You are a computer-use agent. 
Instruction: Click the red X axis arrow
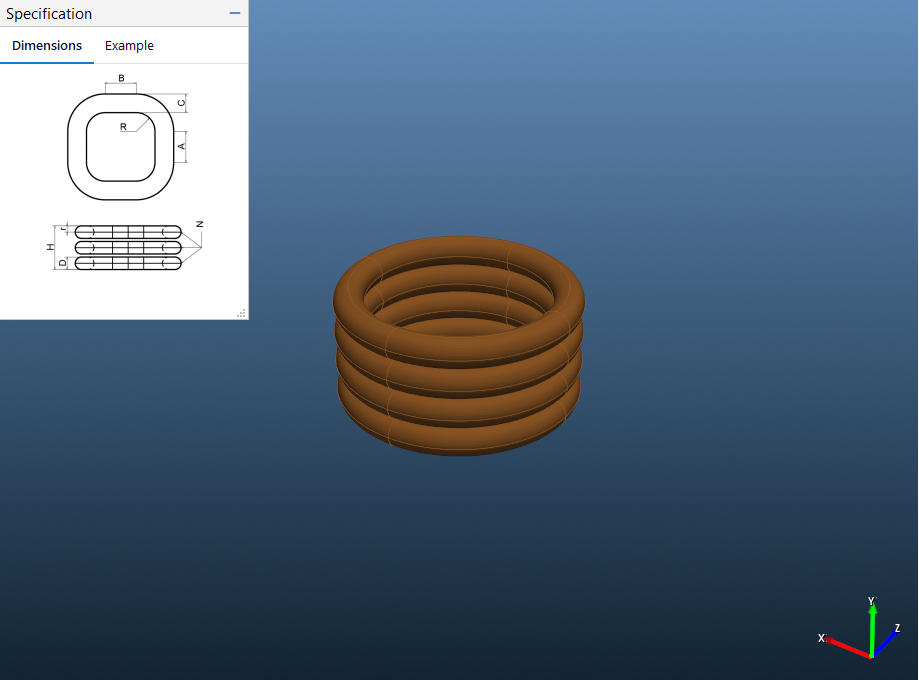pyautogui.click(x=847, y=647)
